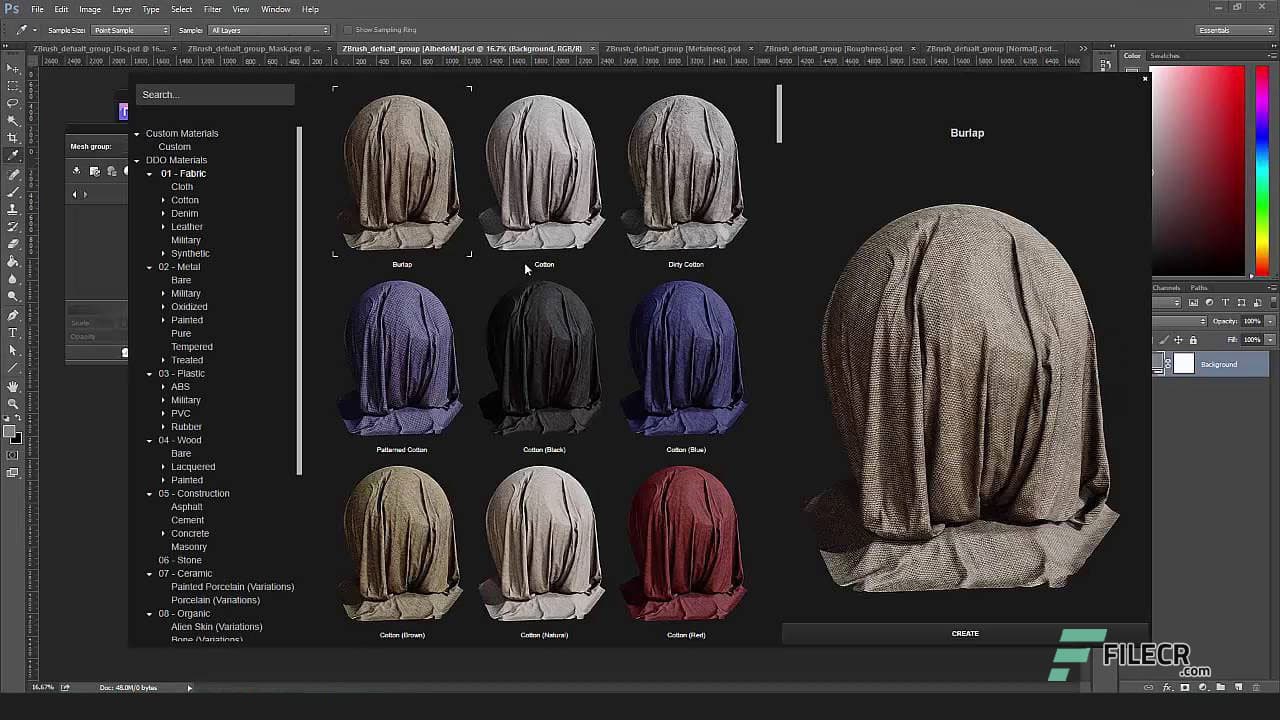Add a layer mask from the Layers panel
Screen dimensions: 1280x720
(1185, 687)
